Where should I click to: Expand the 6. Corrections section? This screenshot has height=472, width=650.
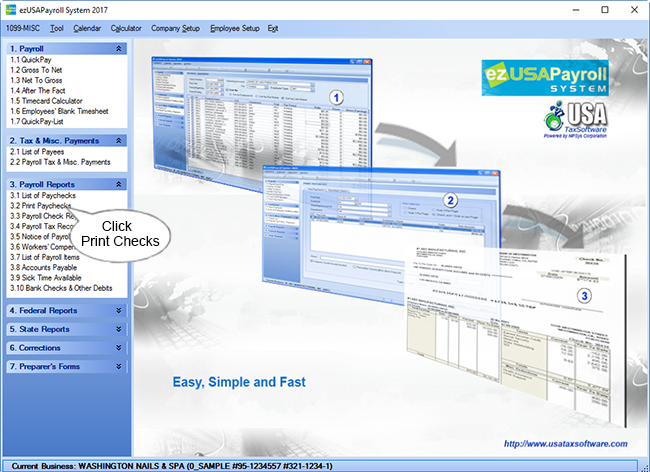click(119, 348)
